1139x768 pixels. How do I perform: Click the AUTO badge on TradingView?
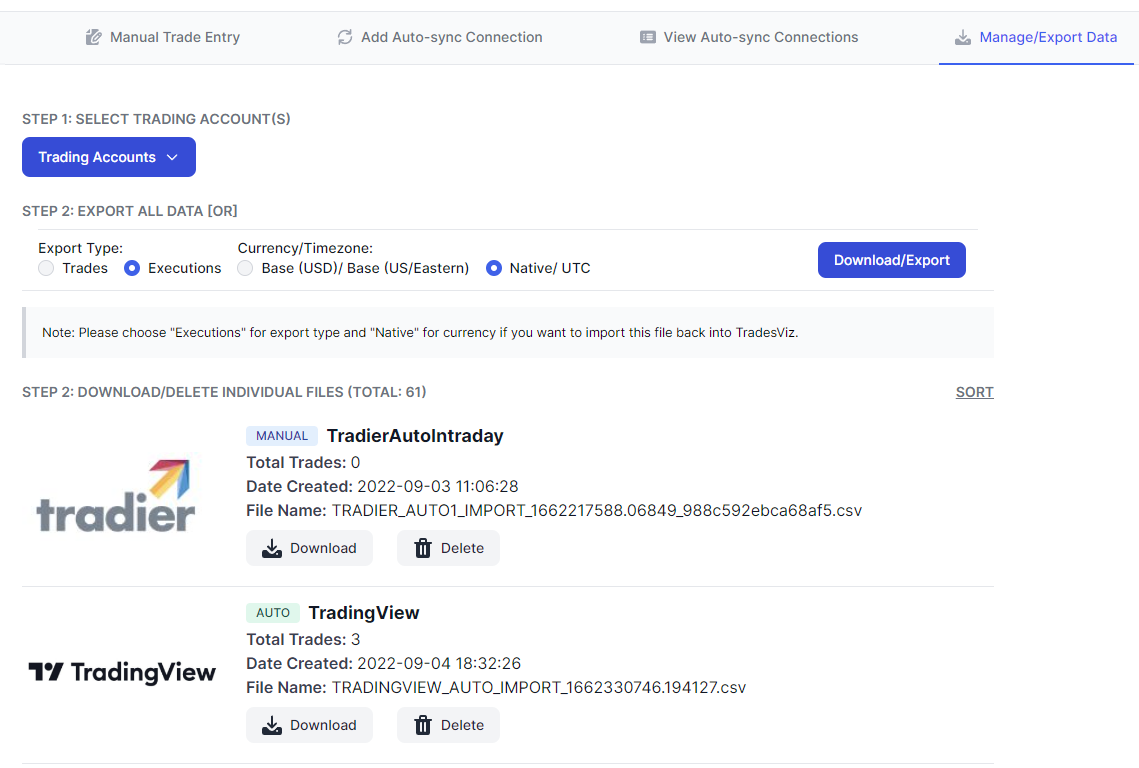click(272, 613)
